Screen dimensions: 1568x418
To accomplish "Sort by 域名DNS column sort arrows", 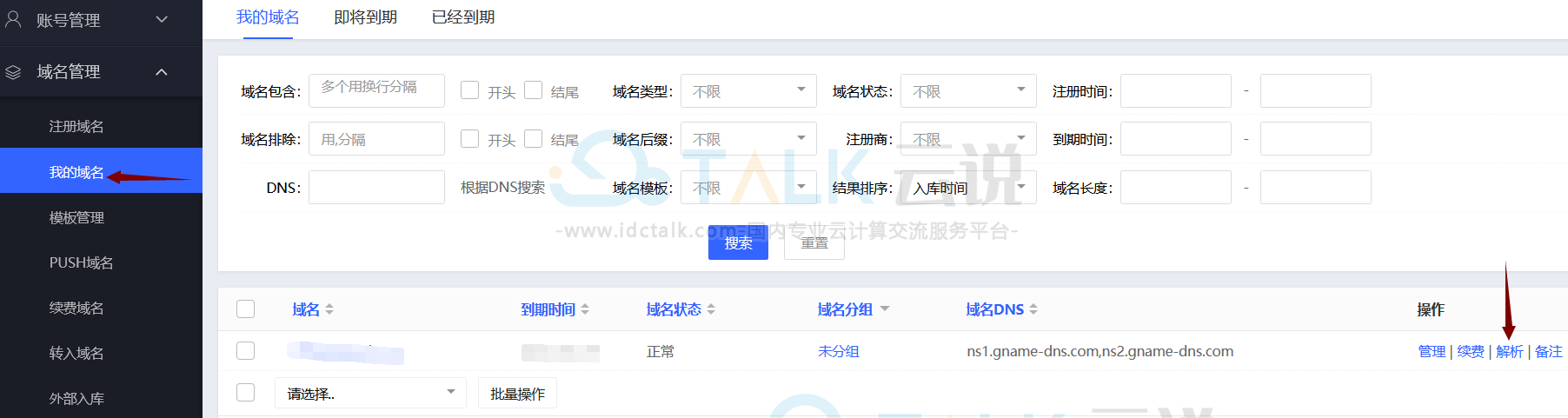I will pyautogui.click(x=1033, y=309).
